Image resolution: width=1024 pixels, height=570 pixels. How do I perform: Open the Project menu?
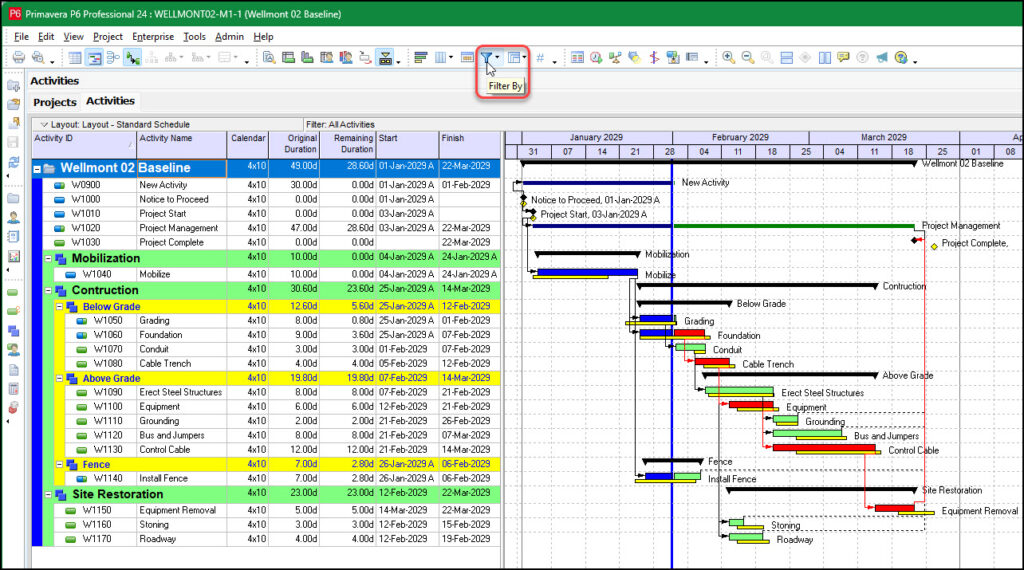pyautogui.click(x=108, y=37)
